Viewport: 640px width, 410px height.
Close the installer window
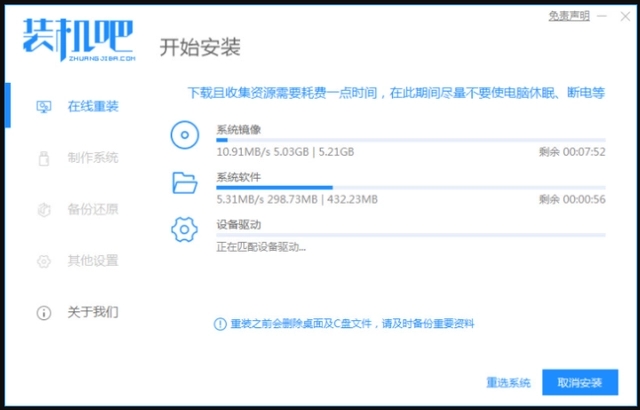click(625, 16)
